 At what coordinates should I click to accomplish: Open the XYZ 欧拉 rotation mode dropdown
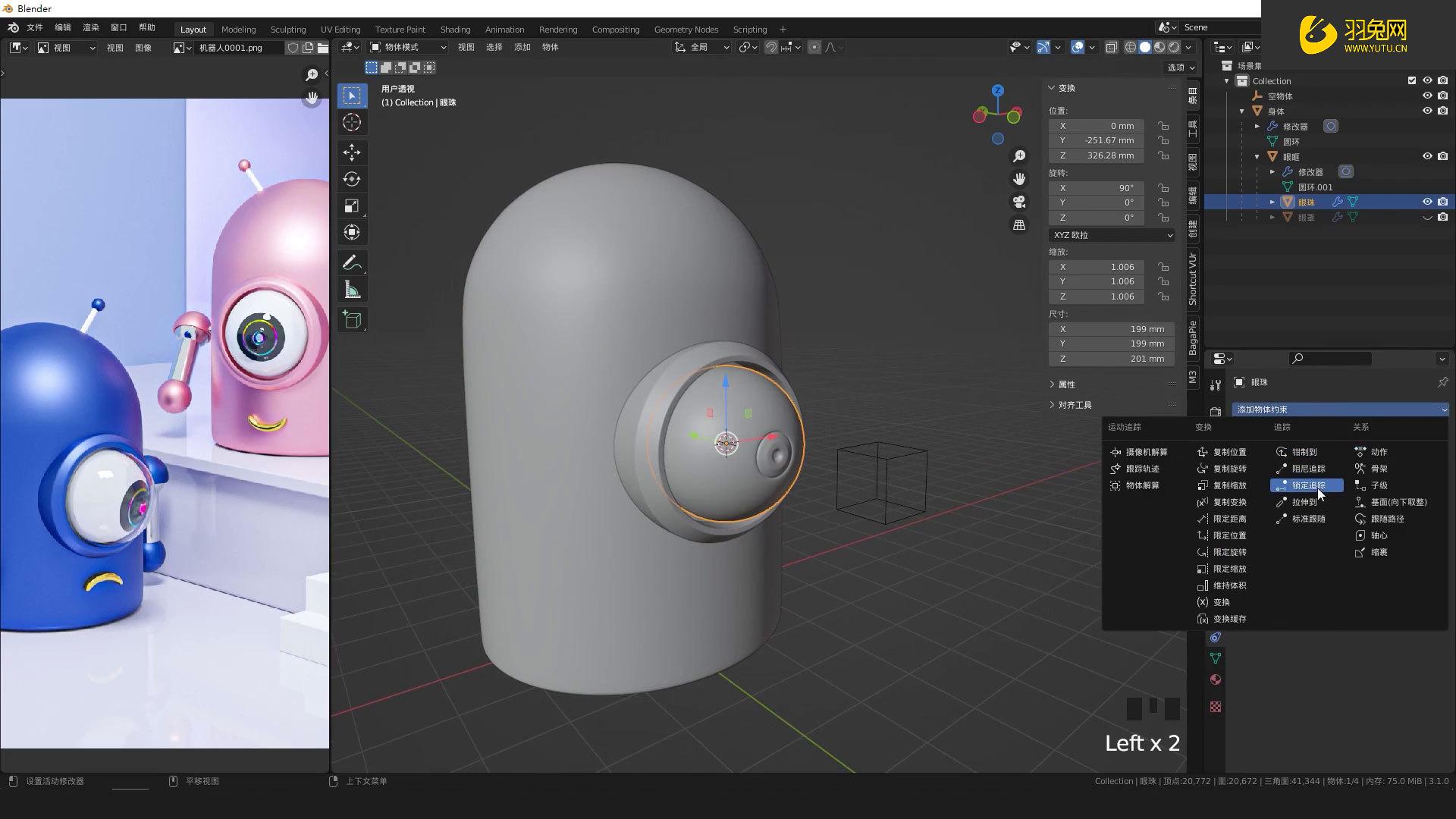pos(1111,235)
